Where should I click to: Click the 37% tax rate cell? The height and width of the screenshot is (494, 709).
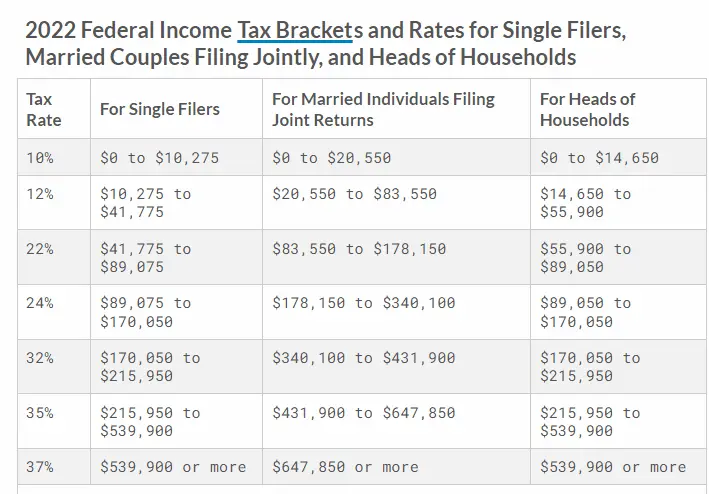pos(41,466)
